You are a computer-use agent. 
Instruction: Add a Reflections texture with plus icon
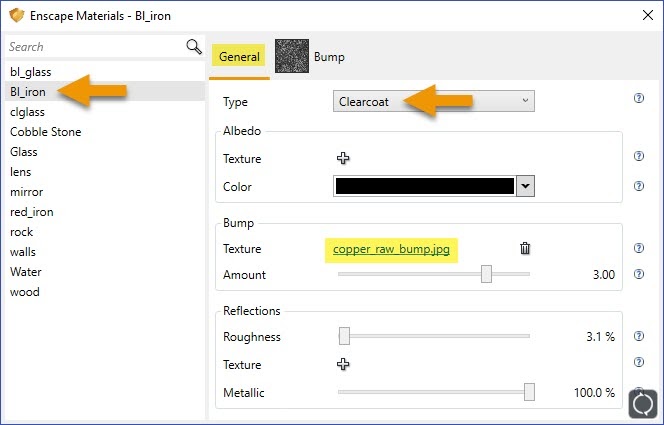(343, 365)
